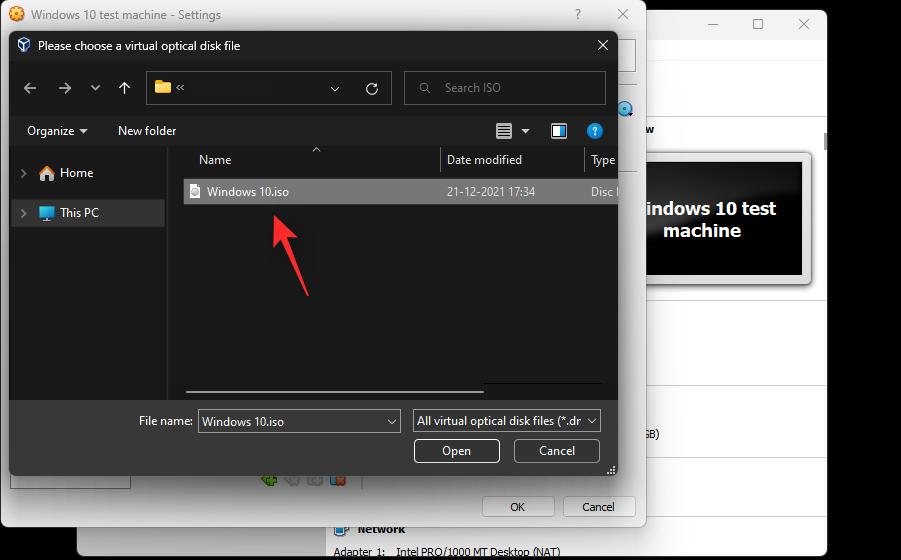Click the dialog resize grip corner
Screen dimensions: 901x560
coord(611,470)
